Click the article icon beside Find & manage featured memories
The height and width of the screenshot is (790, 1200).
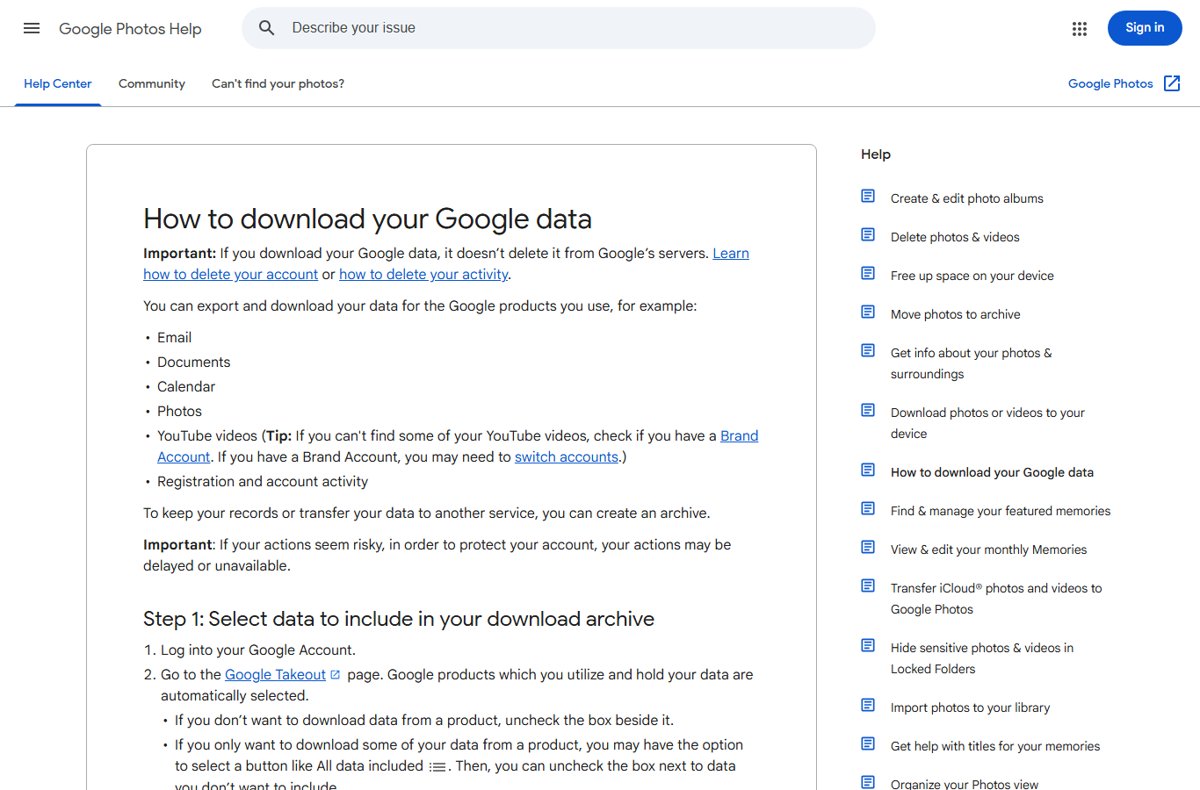point(868,509)
